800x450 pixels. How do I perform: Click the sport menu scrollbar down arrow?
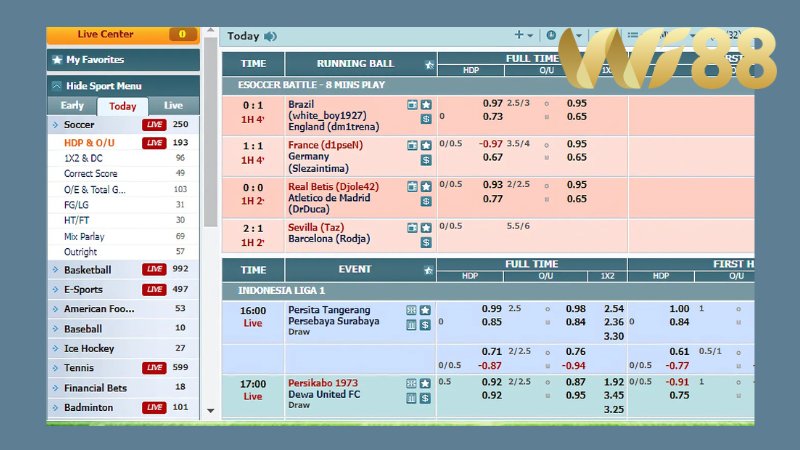coord(210,411)
